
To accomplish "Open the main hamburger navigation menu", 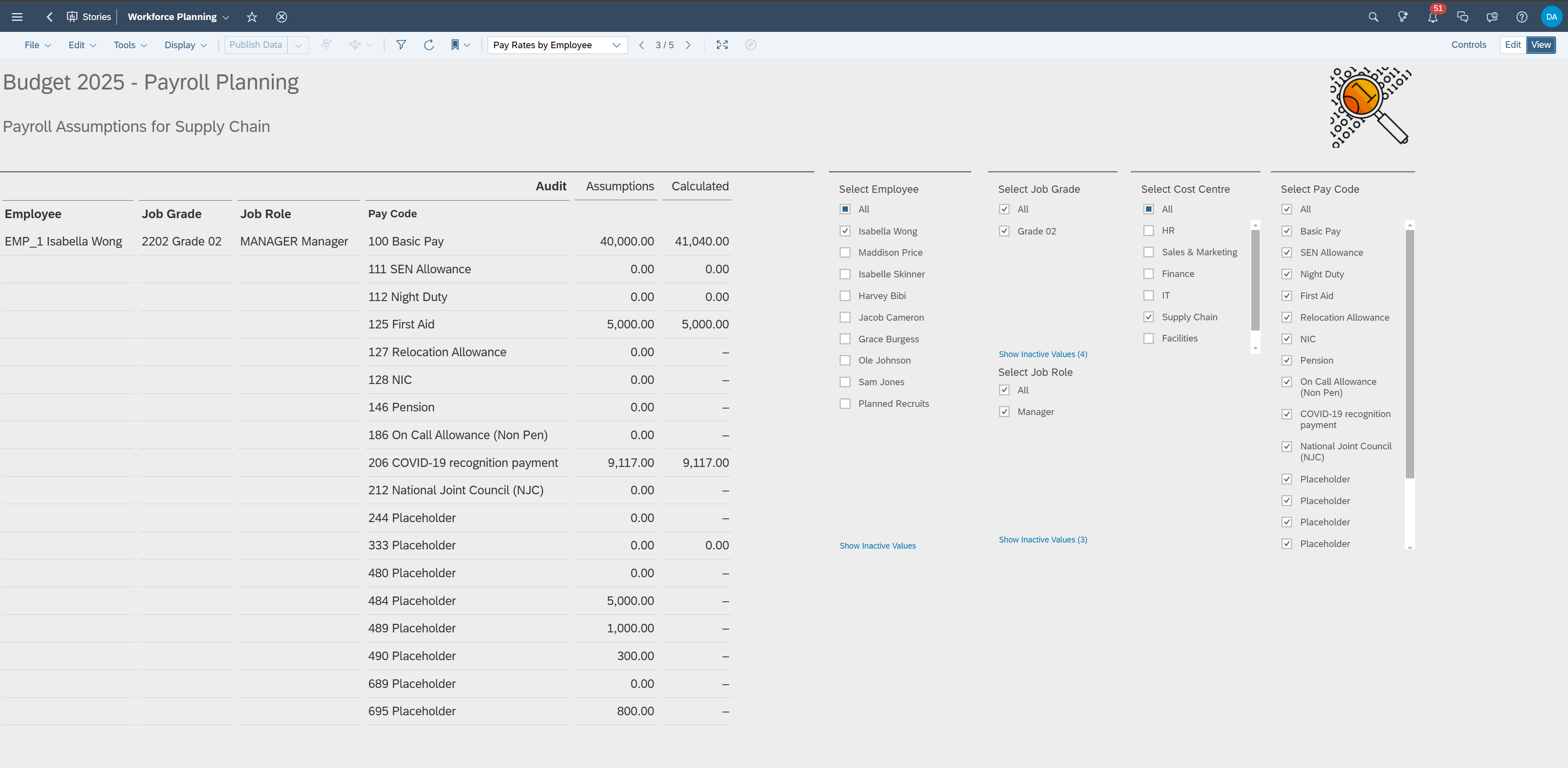I will pyautogui.click(x=17, y=17).
